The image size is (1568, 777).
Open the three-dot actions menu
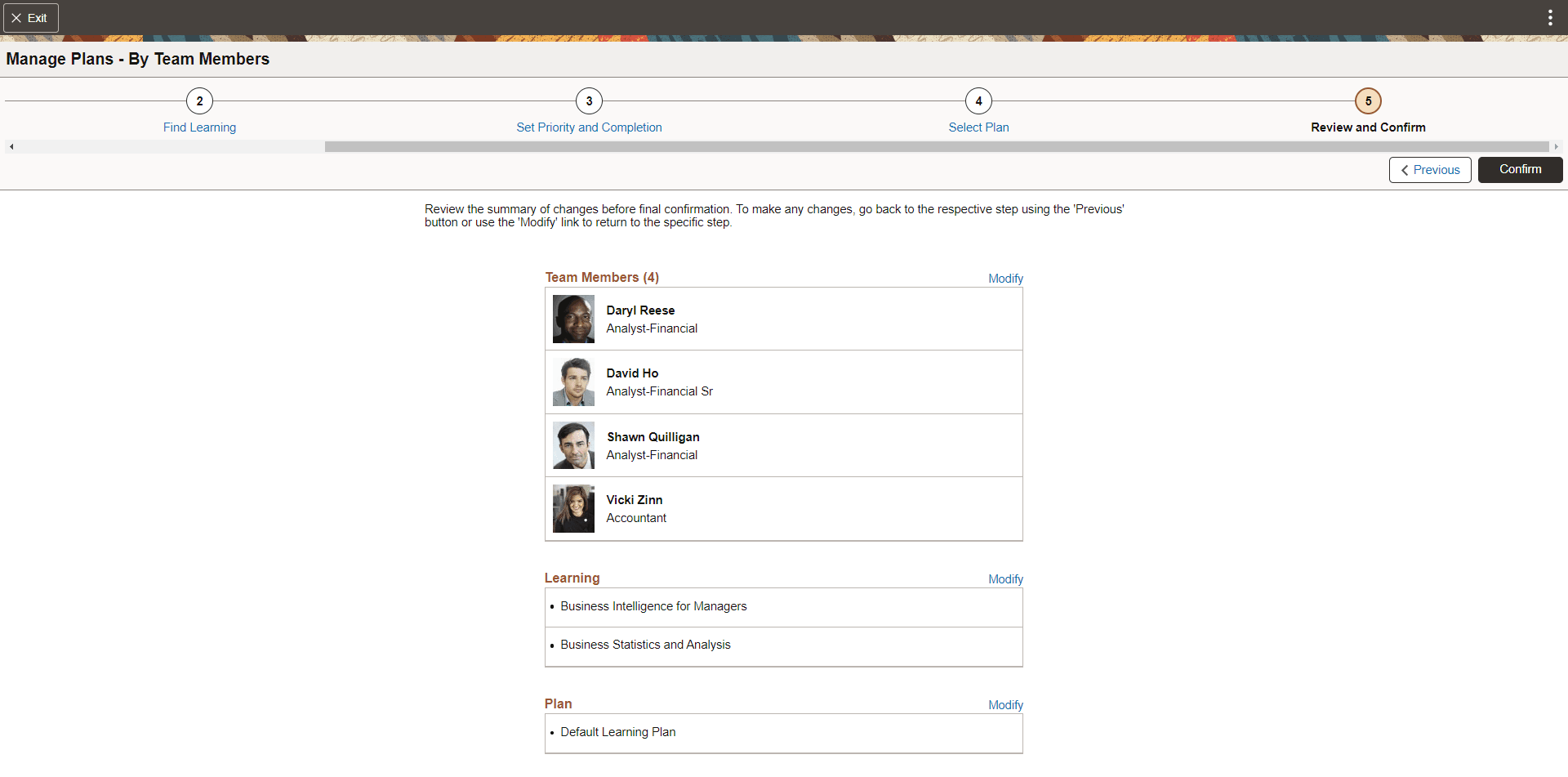(x=1550, y=16)
